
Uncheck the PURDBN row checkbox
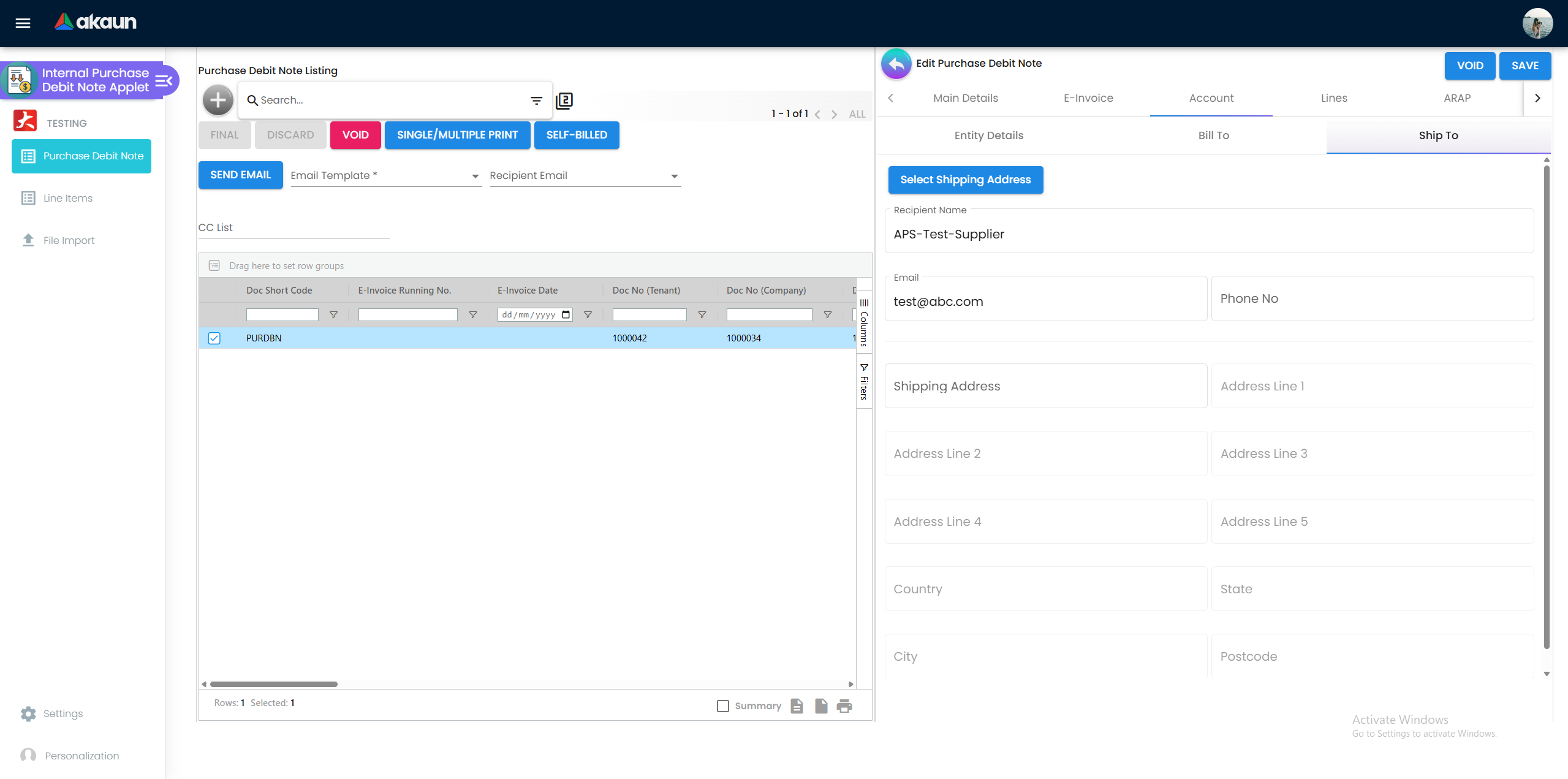214,338
